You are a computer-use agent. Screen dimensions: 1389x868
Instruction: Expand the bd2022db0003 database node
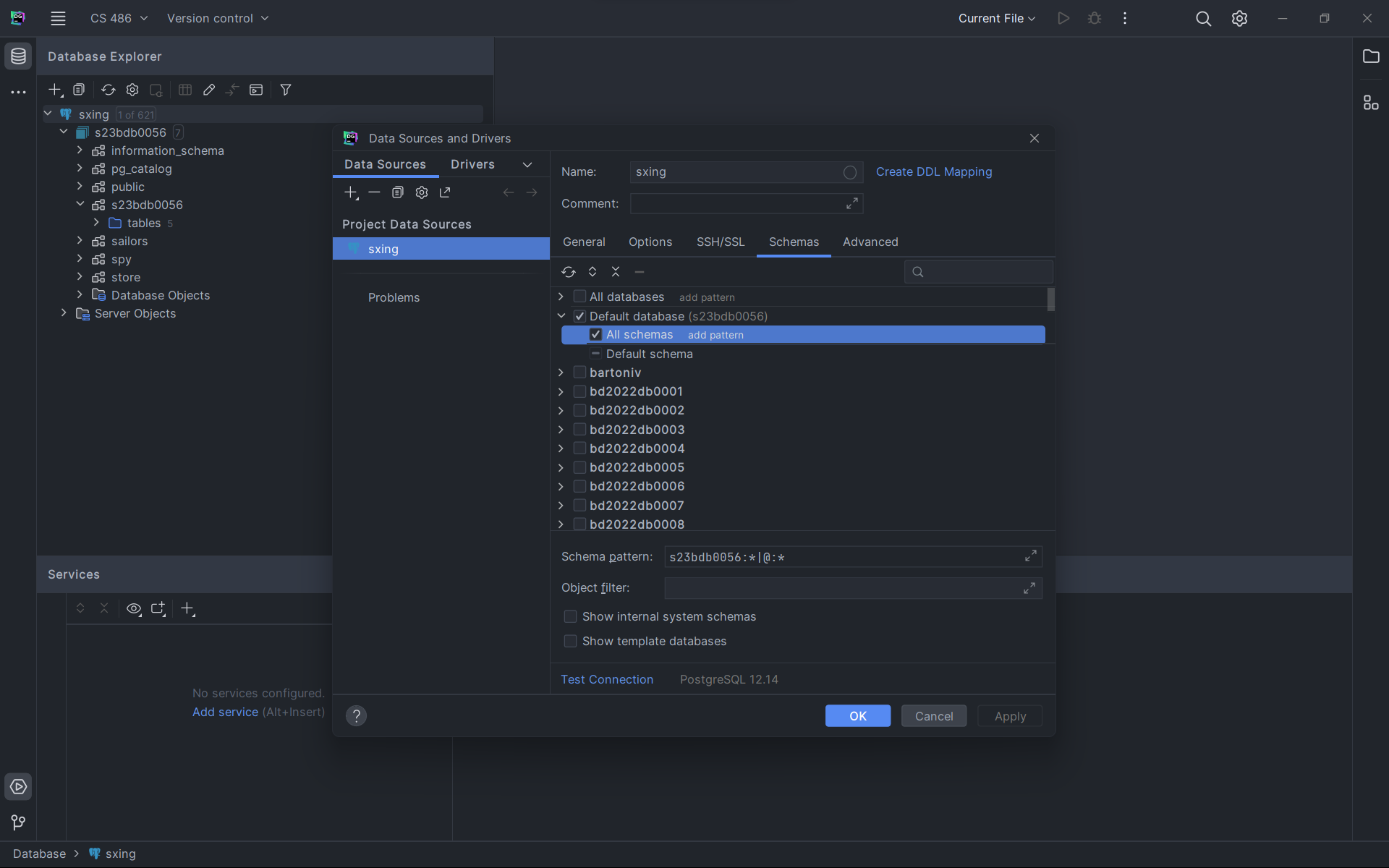point(561,430)
